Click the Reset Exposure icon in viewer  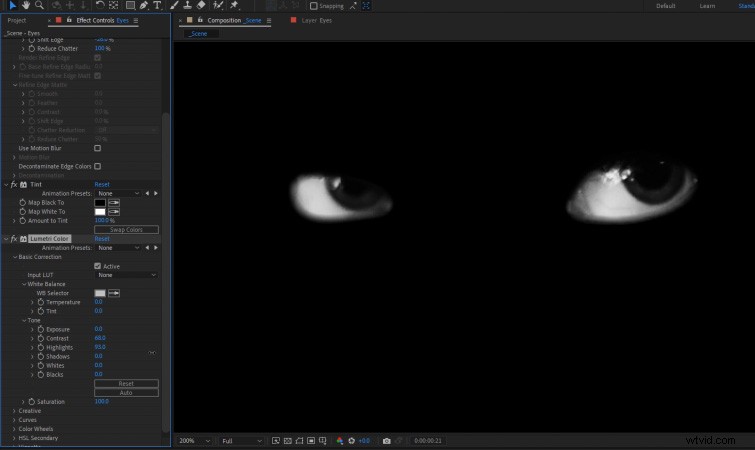[351, 441]
